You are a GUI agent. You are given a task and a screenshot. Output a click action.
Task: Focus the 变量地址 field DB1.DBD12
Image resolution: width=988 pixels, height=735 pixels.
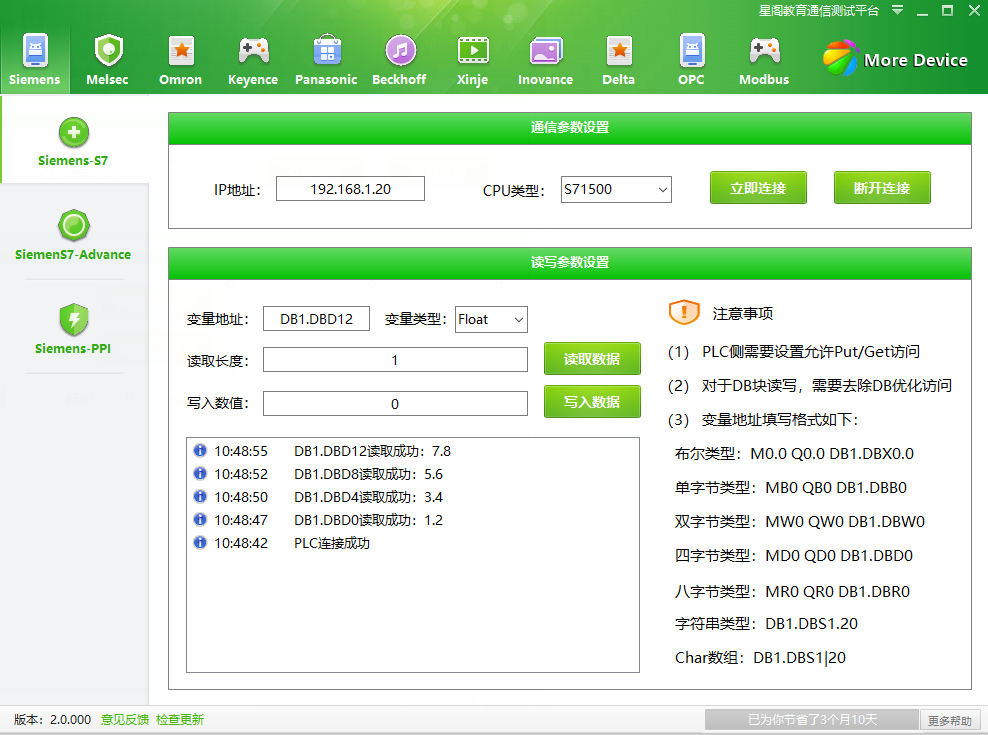(x=316, y=319)
